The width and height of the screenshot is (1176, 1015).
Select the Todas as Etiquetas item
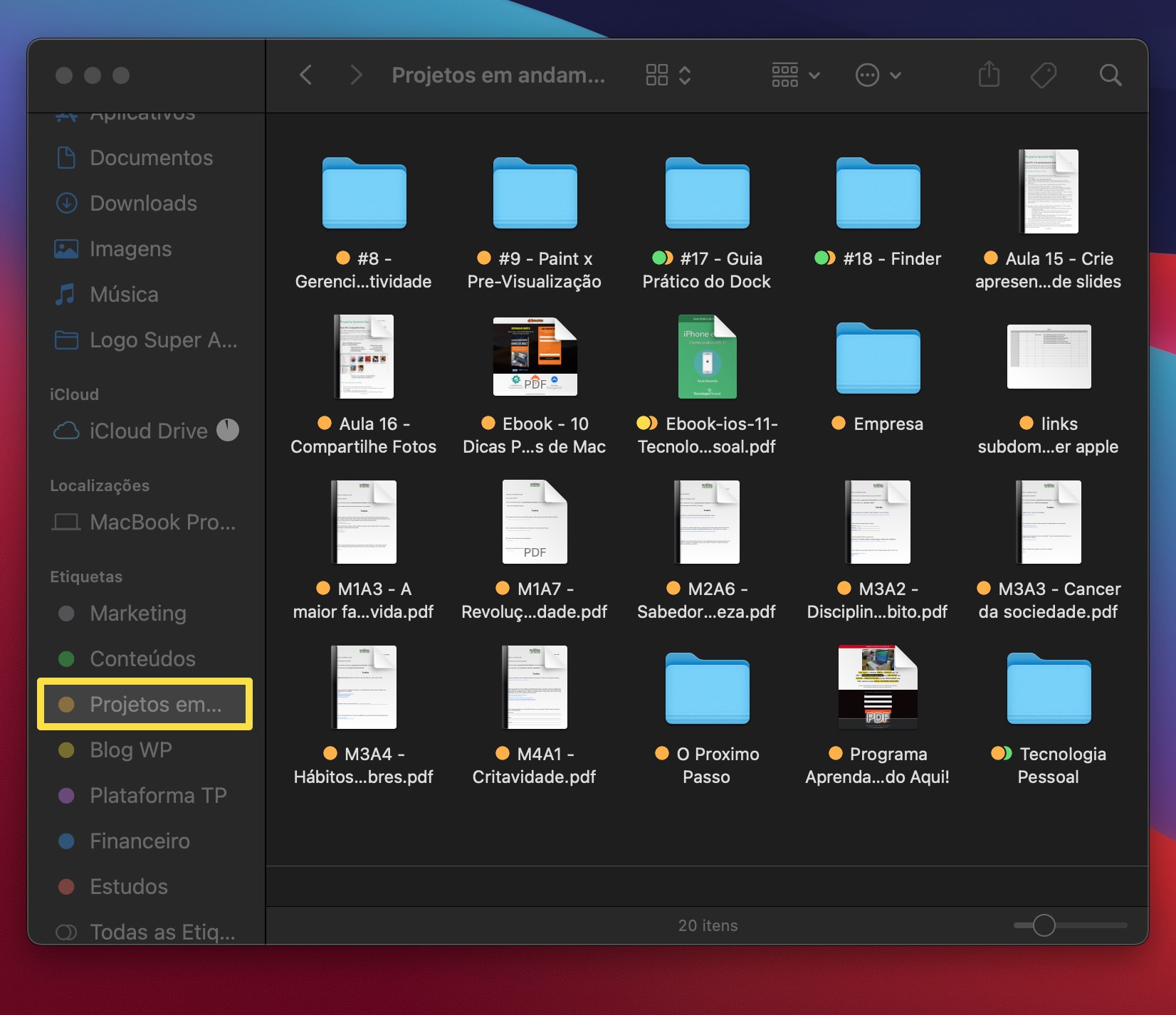(162, 932)
